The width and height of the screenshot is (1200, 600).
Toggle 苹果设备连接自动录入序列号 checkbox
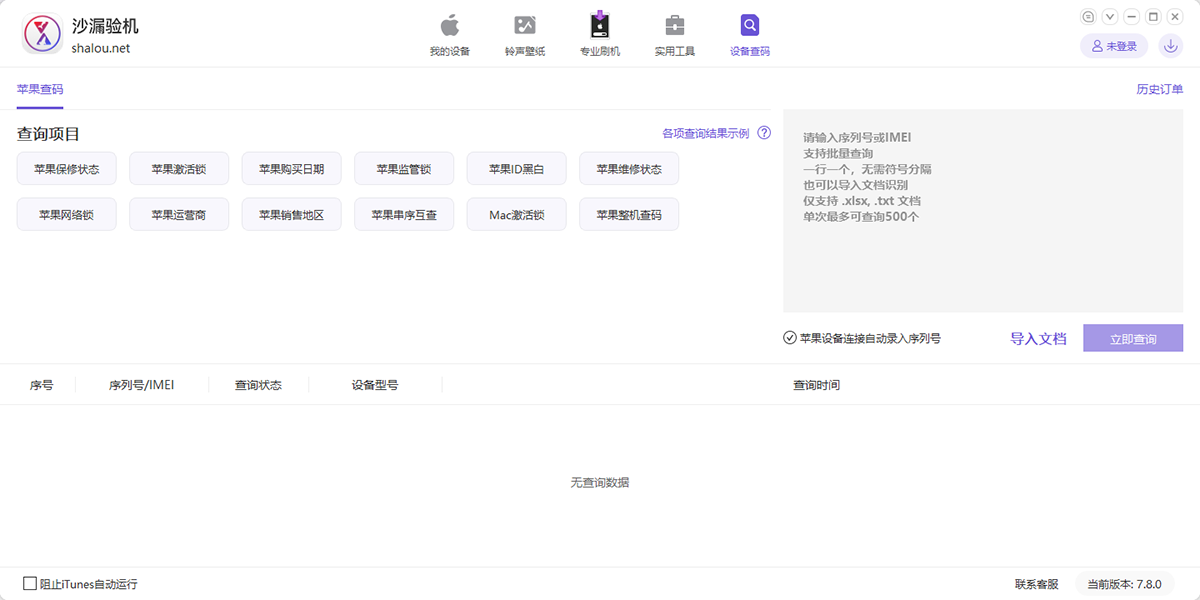(x=790, y=338)
